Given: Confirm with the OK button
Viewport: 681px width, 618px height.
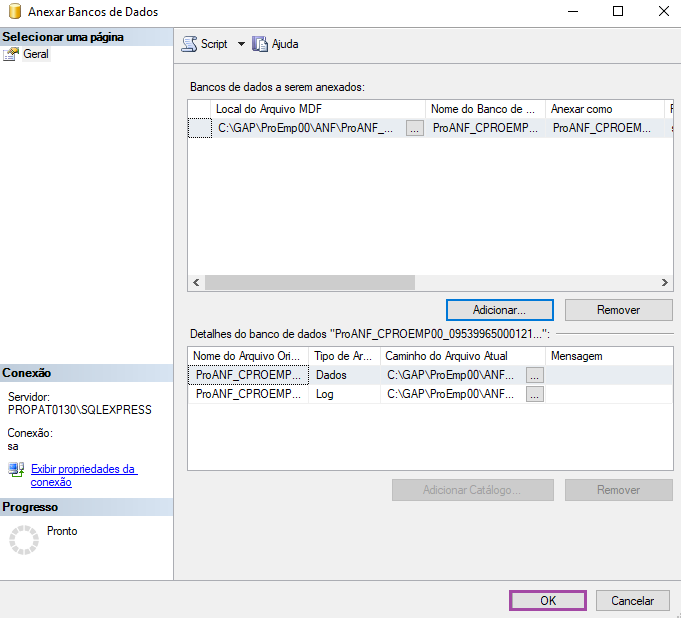Looking at the screenshot, I should (x=548, y=601).
